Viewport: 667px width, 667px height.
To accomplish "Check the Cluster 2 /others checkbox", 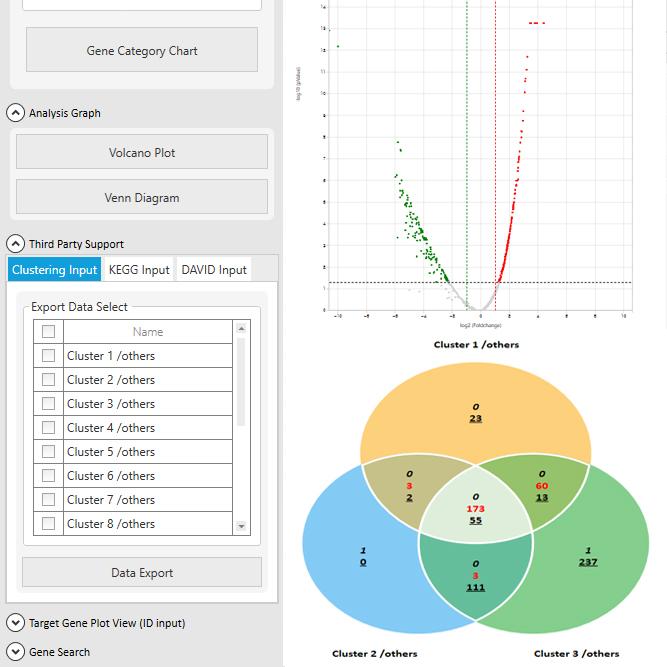I will click(x=48, y=379).
